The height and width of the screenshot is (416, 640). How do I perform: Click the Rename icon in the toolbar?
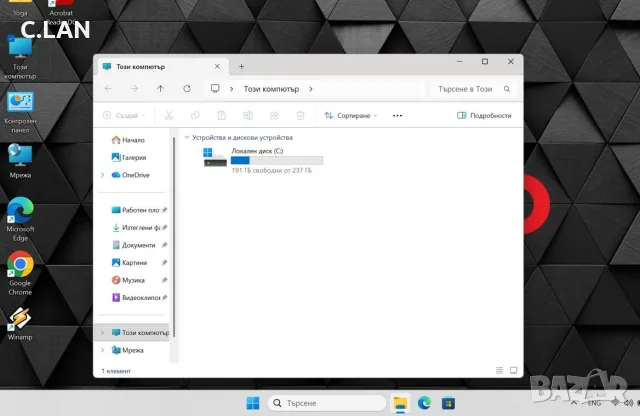[248, 116]
